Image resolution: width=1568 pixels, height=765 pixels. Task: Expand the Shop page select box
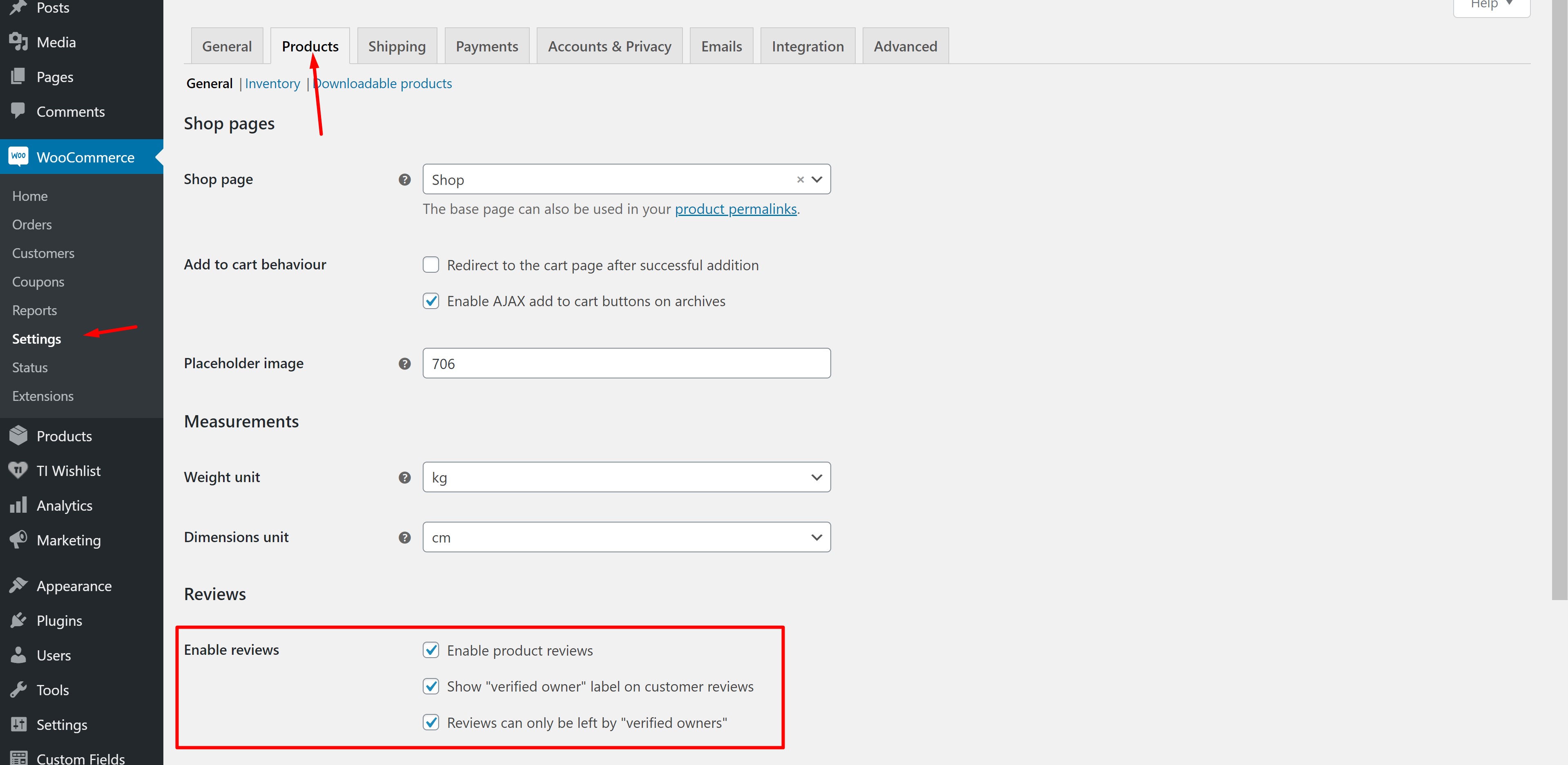609,180
